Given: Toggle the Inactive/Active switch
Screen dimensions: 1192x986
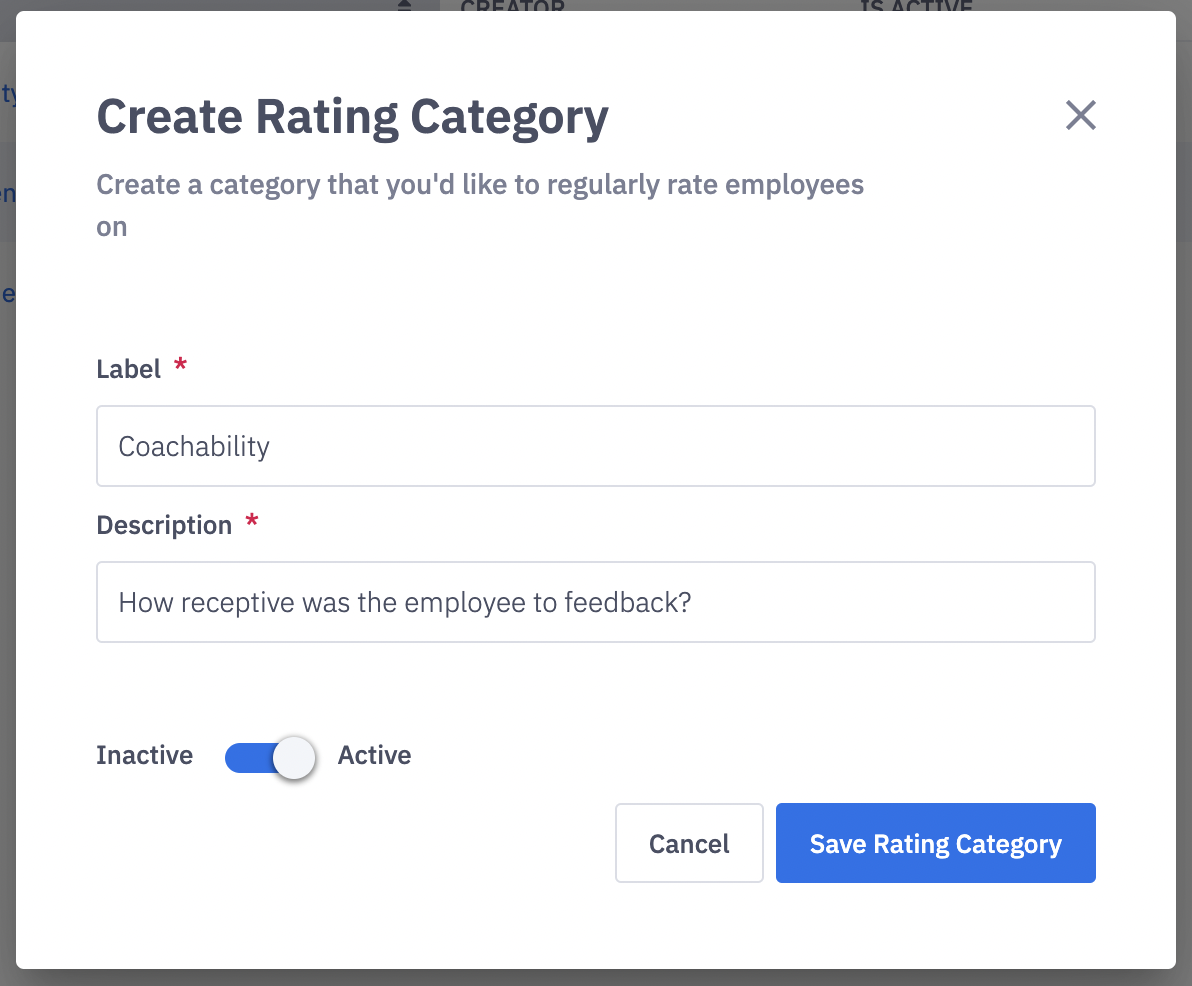Looking at the screenshot, I should 270,757.
